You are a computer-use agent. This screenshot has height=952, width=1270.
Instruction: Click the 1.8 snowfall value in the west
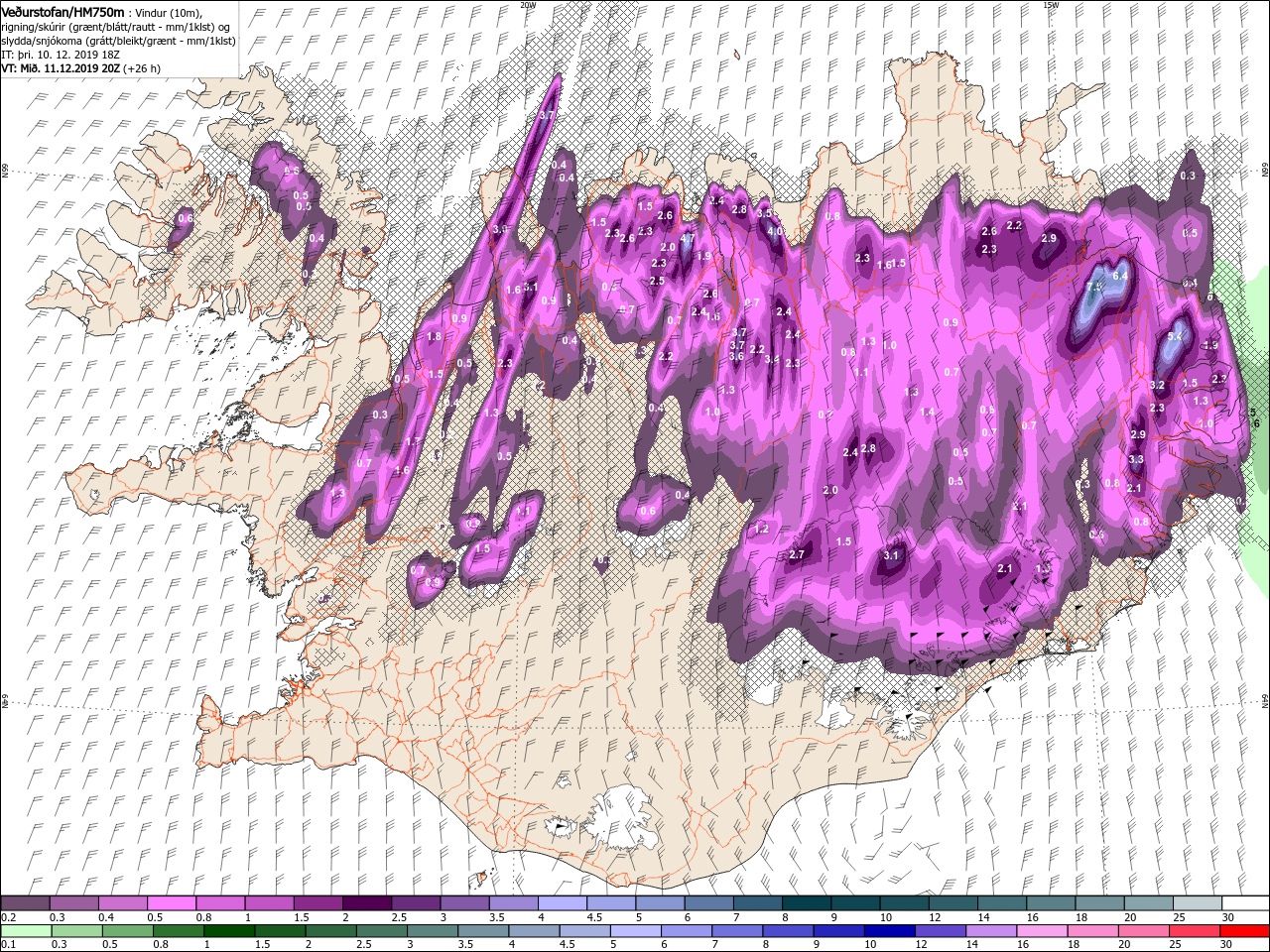pos(434,336)
